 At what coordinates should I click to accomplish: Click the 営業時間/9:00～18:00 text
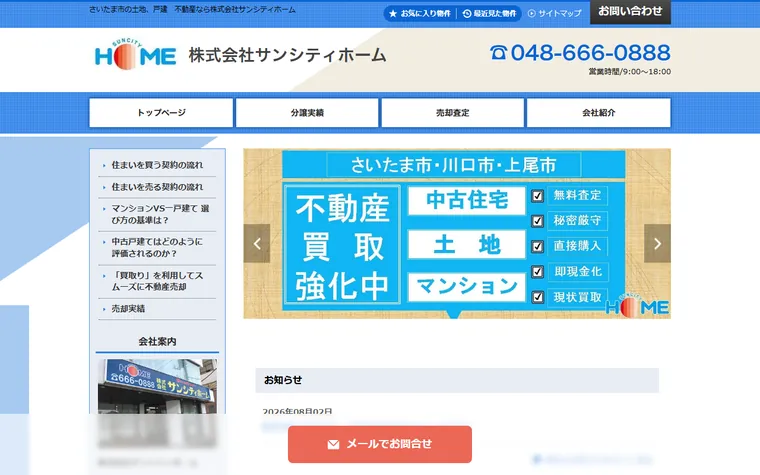click(x=630, y=72)
